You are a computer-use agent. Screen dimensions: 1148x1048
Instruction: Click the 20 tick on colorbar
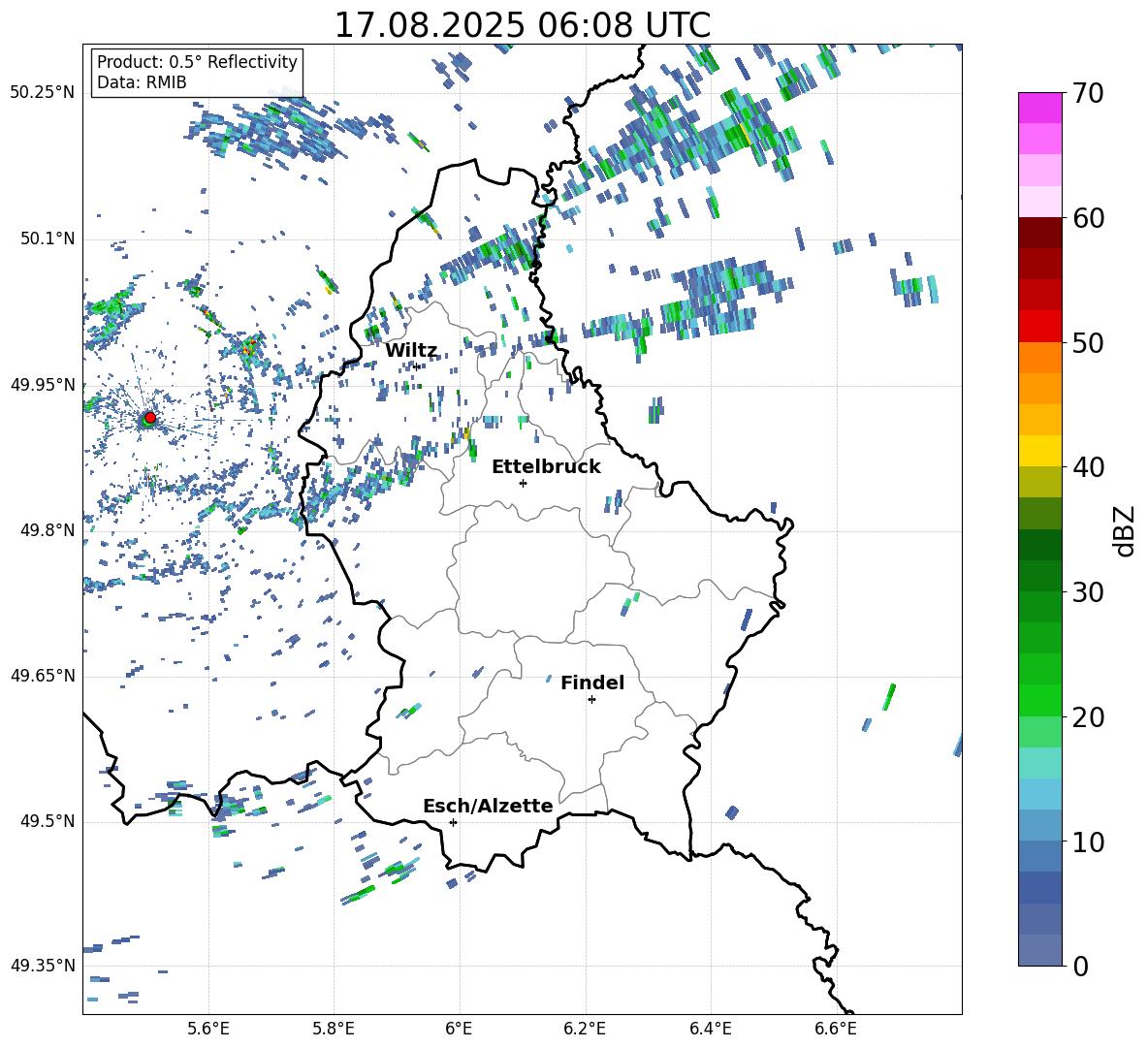tap(1088, 716)
